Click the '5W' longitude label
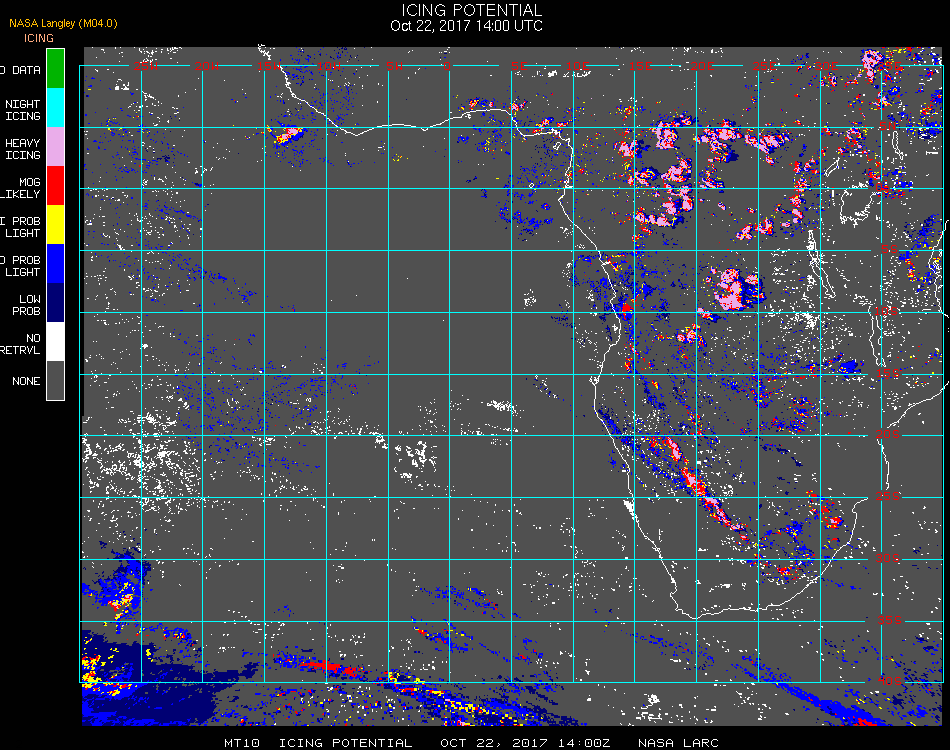Image resolution: width=950 pixels, height=750 pixels. (394, 66)
